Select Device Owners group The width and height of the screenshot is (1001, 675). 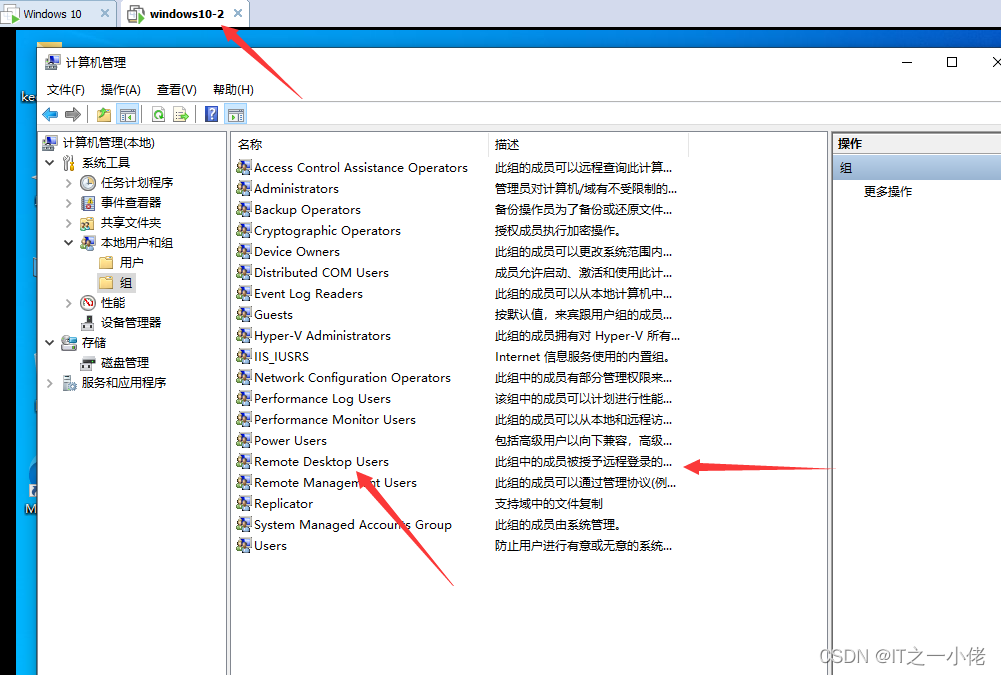pyautogui.click(x=297, y=252)
